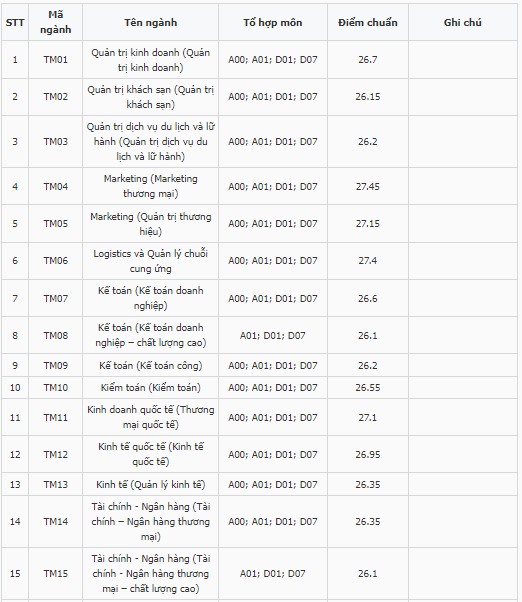Click the subject combination in TM08 row
This screenshot has height=602, width=522.
tap(273, 335)
